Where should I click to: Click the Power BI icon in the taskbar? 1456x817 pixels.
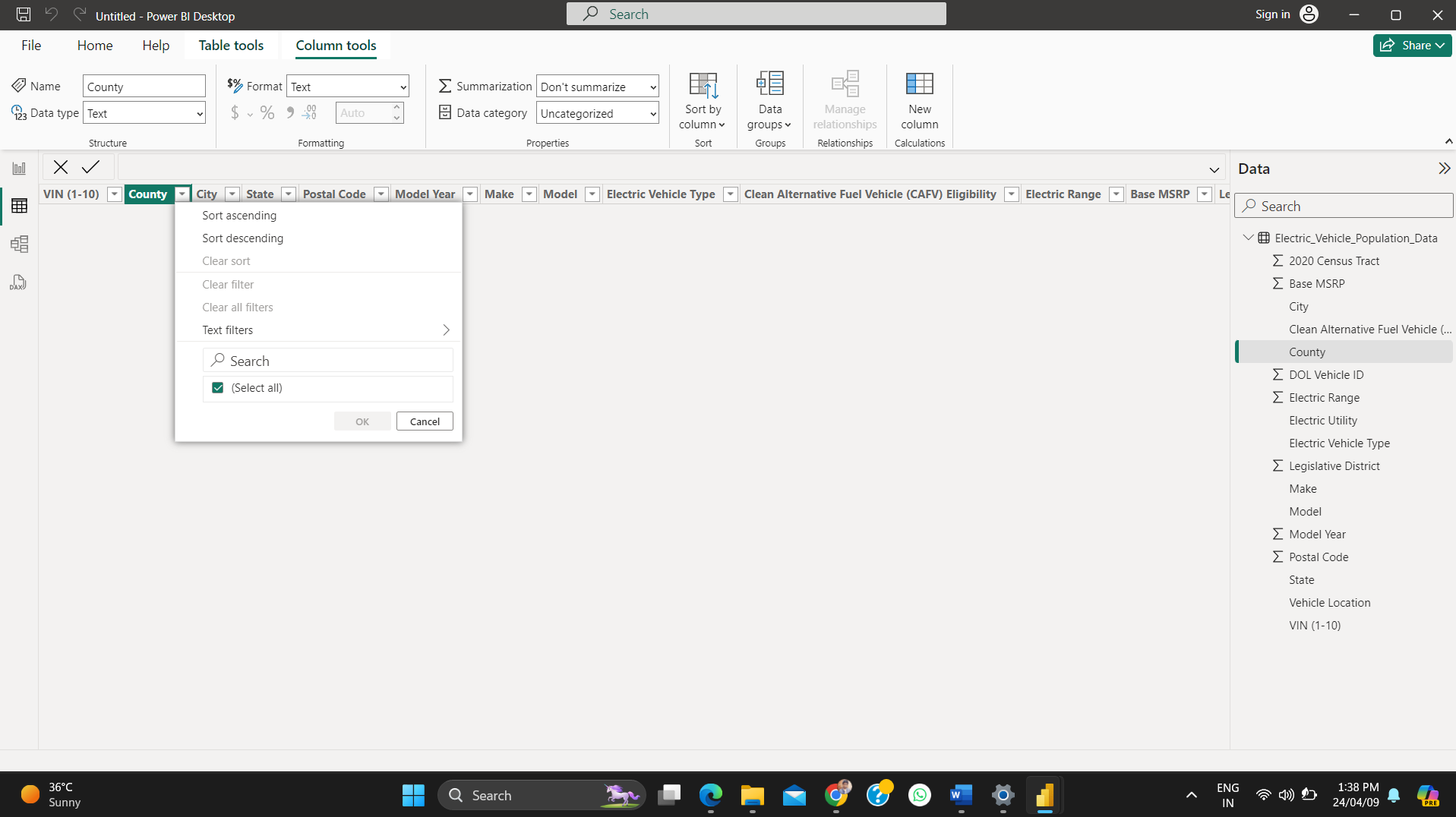click(x=1044, y=795)
